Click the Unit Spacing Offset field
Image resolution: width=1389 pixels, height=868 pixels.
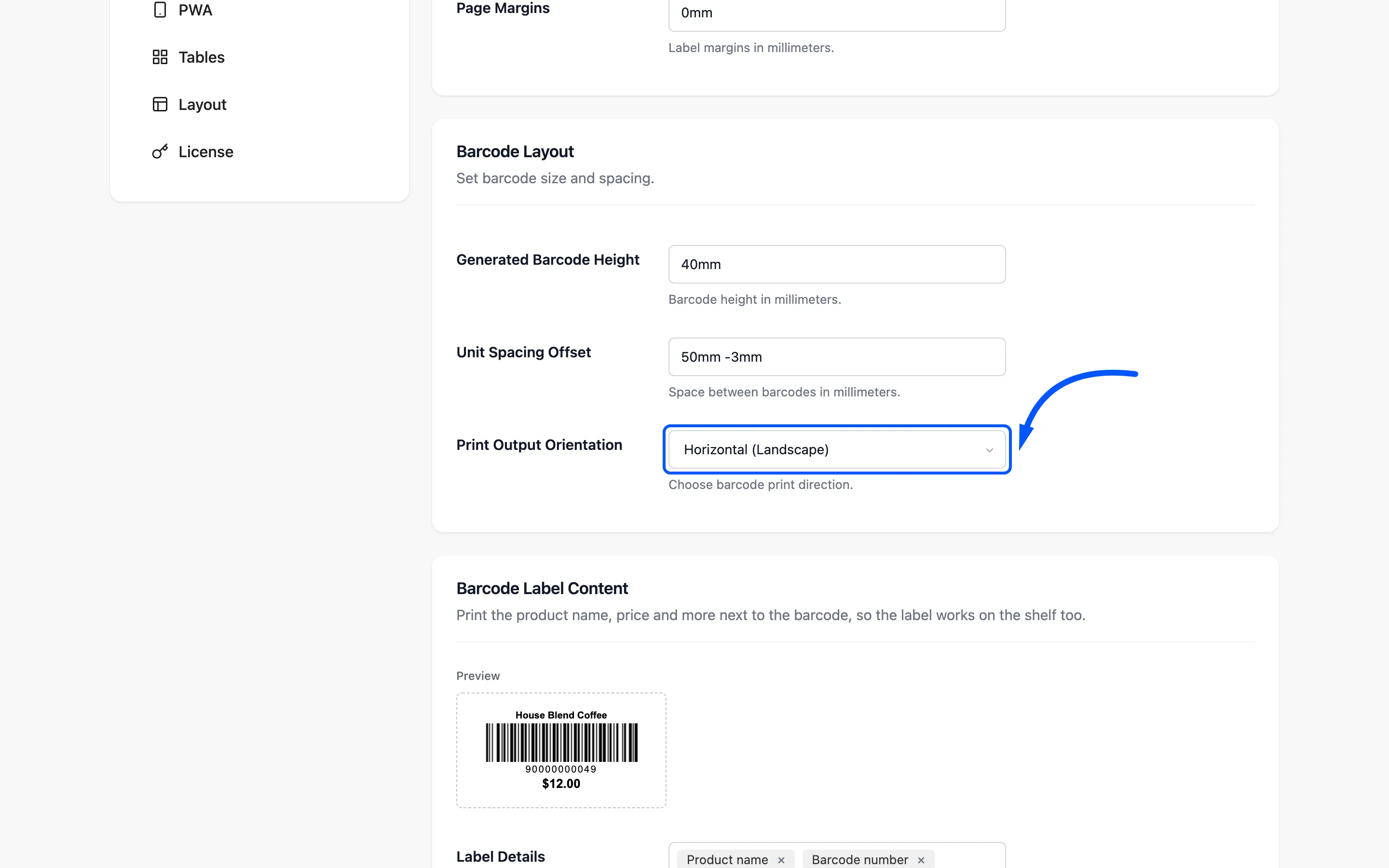(836, 356)
